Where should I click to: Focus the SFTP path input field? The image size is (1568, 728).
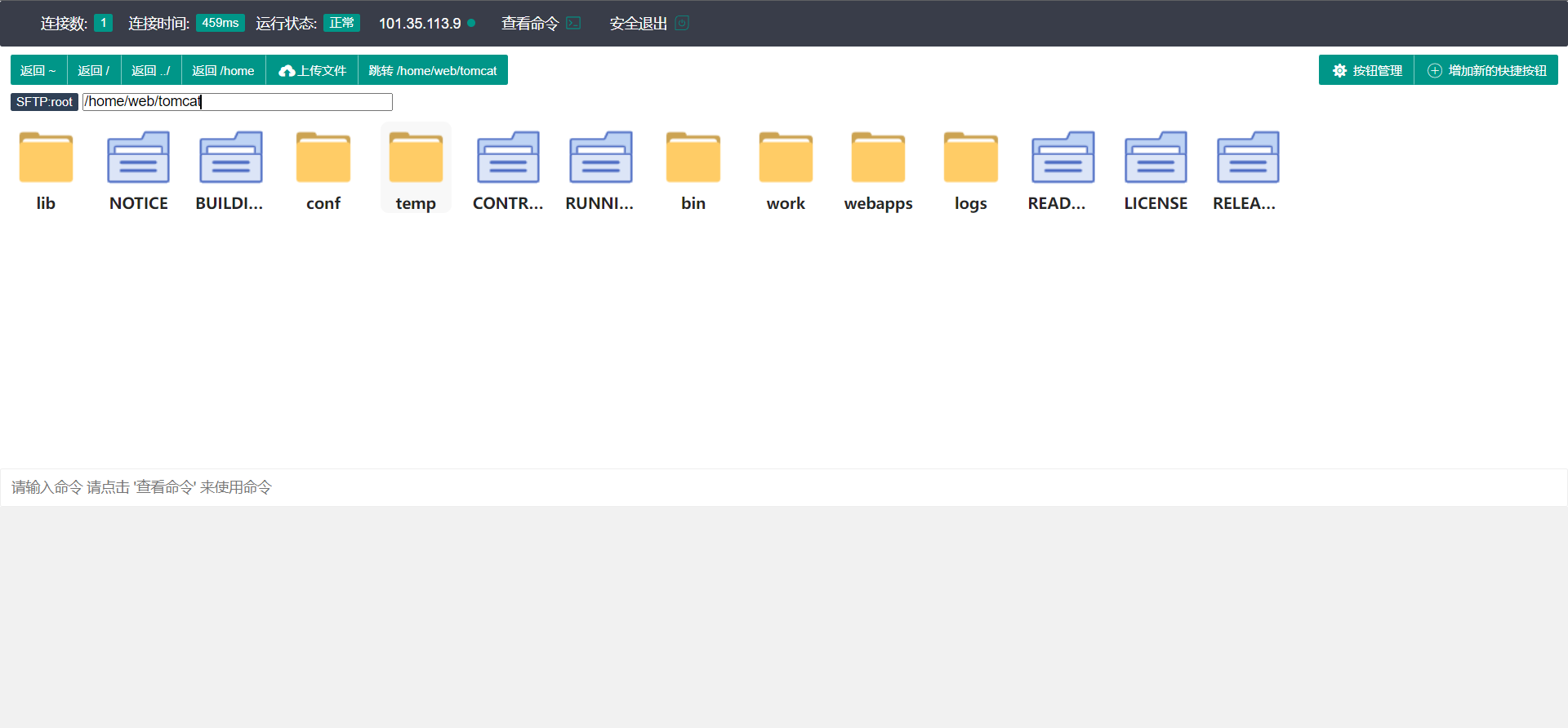[238, 101]
